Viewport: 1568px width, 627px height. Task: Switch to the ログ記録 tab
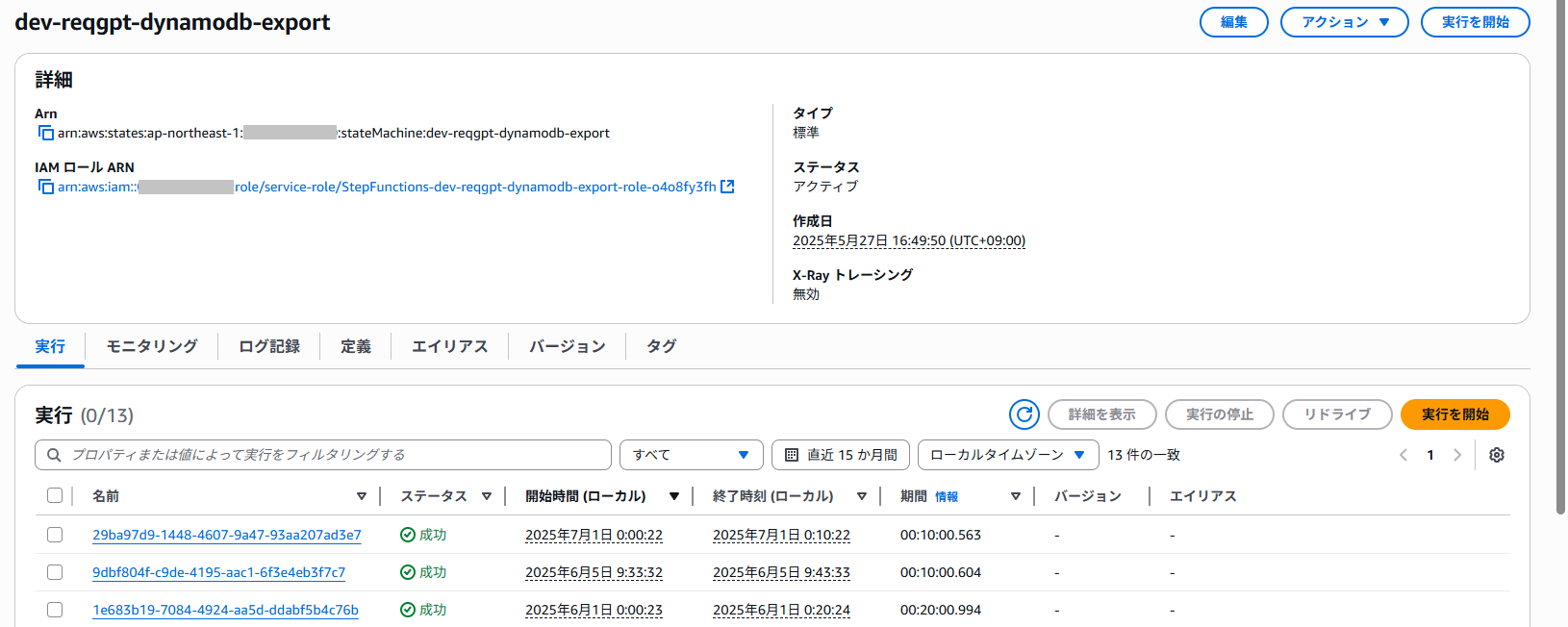(x=269, y=346)
